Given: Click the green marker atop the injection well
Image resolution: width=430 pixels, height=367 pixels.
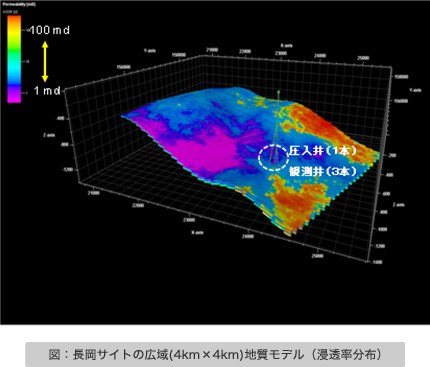Looking at the screenshot, I should click(x=279, y=91).
